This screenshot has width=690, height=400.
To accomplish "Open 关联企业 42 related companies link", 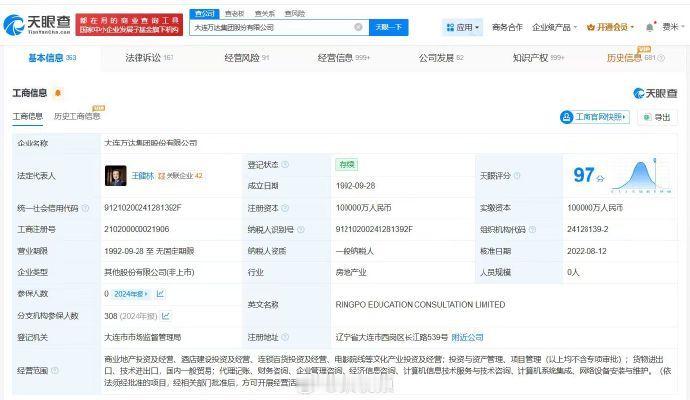I will 180,176.
